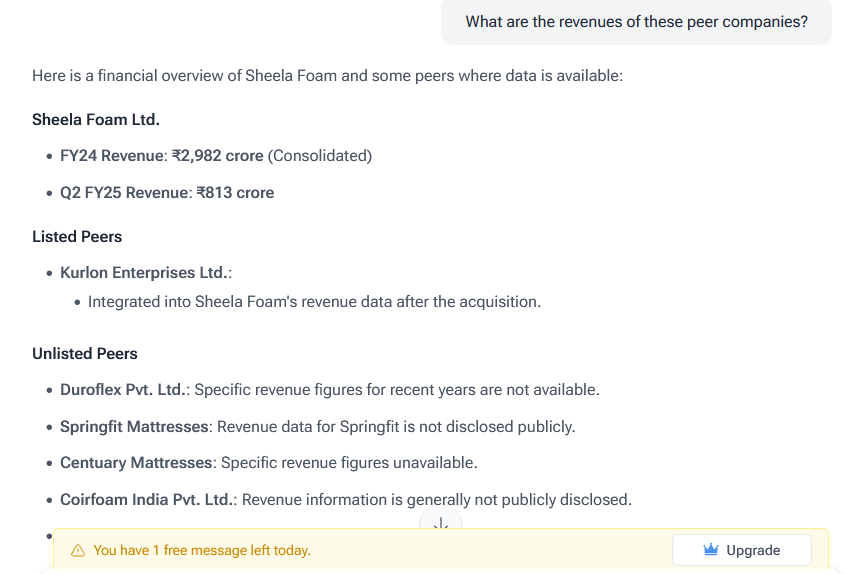Click the 'FY24 Revenue' label

[x=112, y=156]
